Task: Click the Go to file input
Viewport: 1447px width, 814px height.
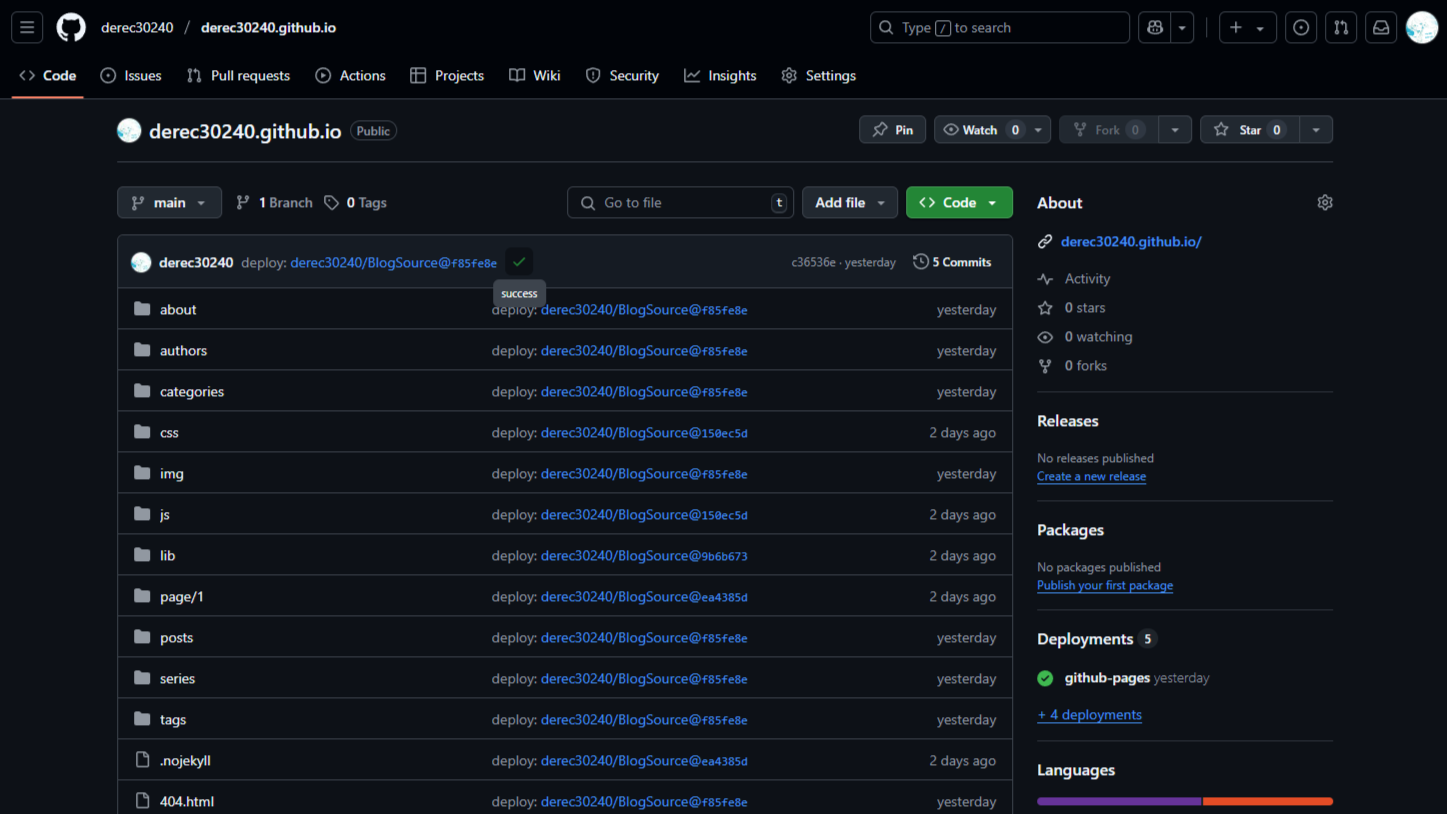Action: click(681, 203)
